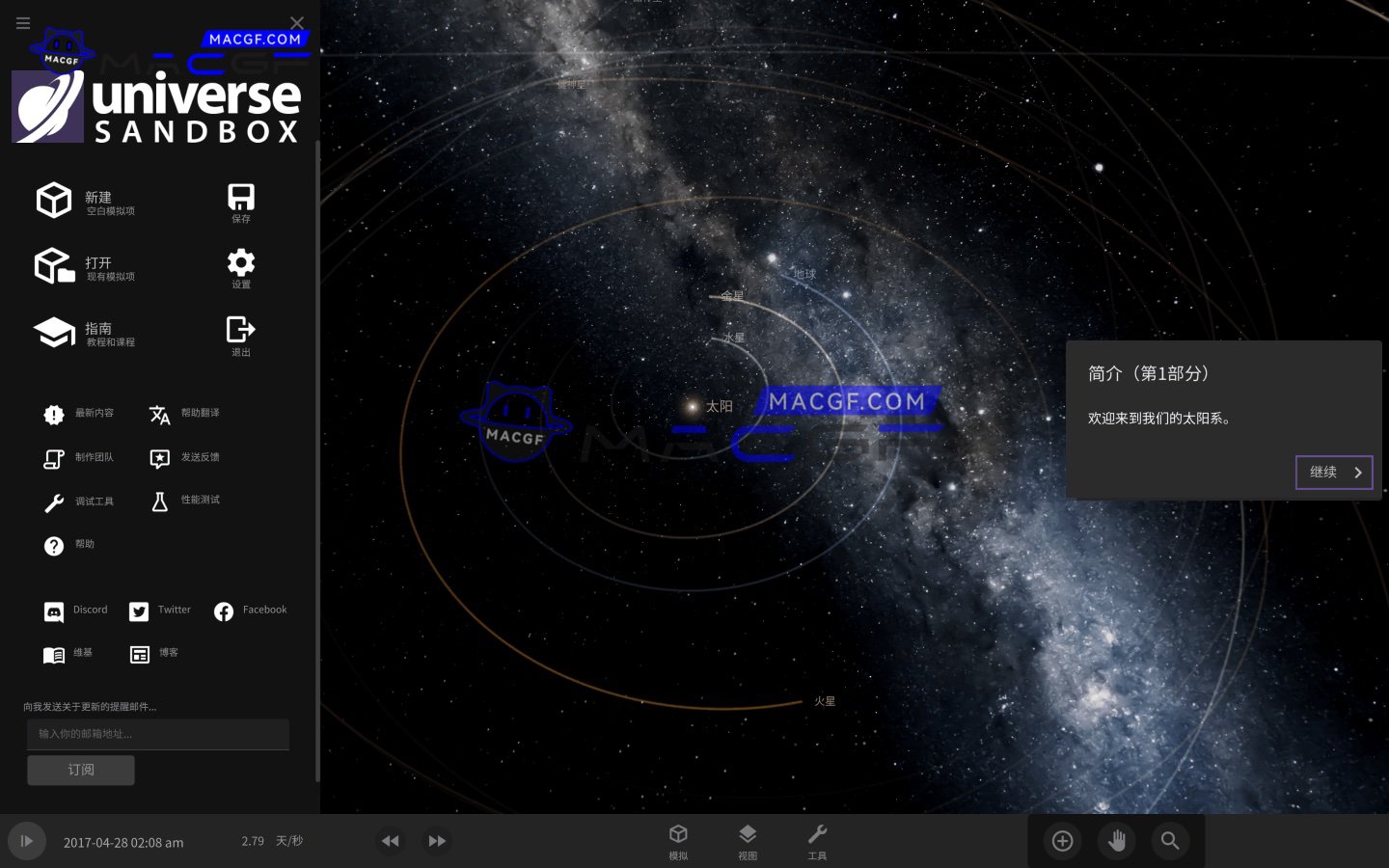Open the 工具 tools menu

coord(818,841)
